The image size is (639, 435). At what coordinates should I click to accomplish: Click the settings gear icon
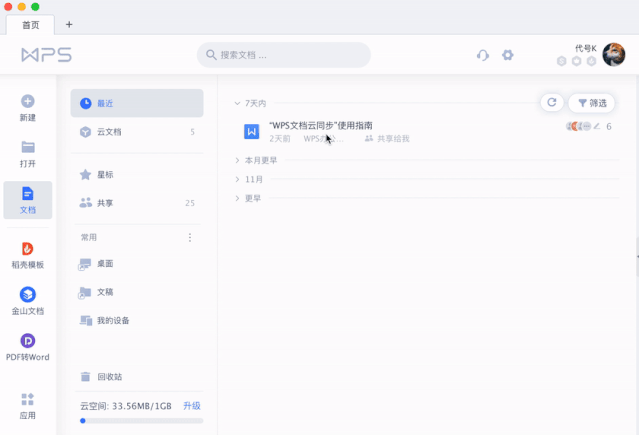tap(508, 55)
